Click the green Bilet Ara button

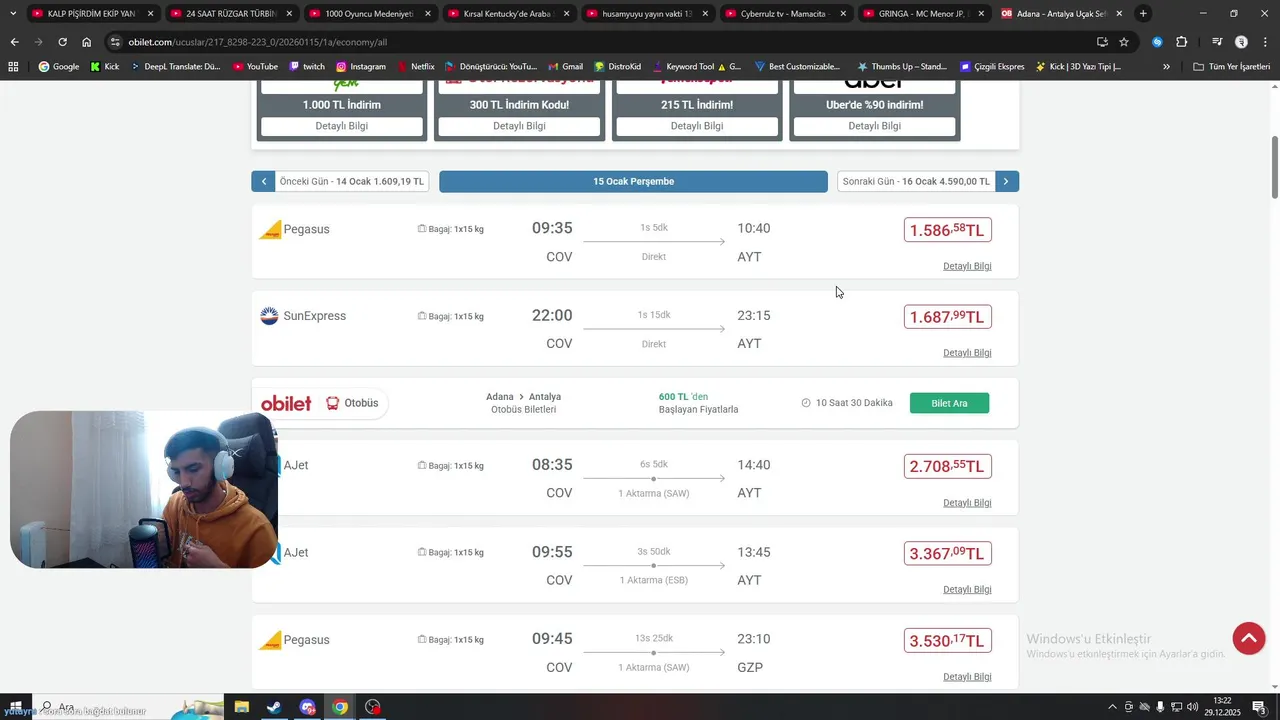pyautogui.click(x=949, y=403)
